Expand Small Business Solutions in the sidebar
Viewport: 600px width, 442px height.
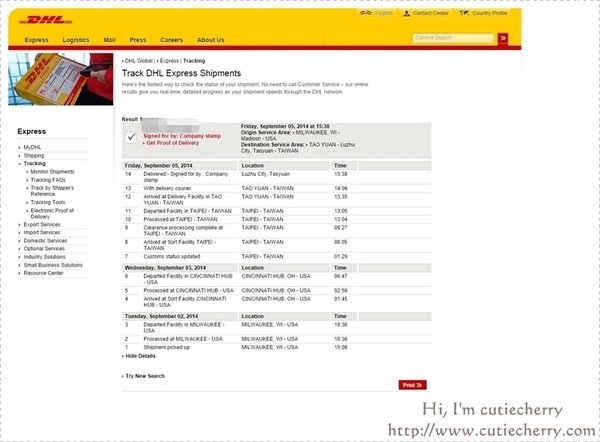(53, 265)
